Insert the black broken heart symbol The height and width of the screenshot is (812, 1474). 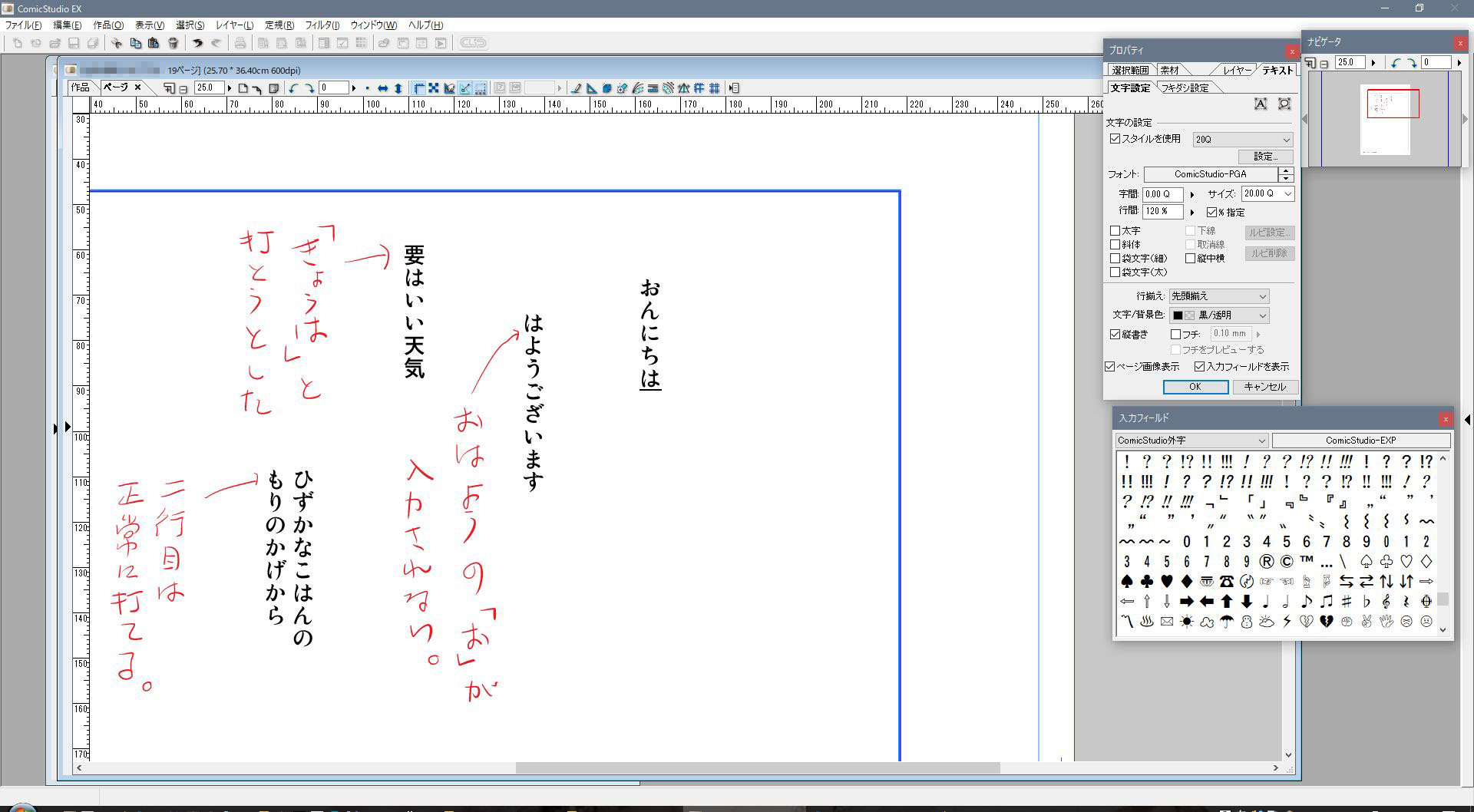tap(1327, 622)
